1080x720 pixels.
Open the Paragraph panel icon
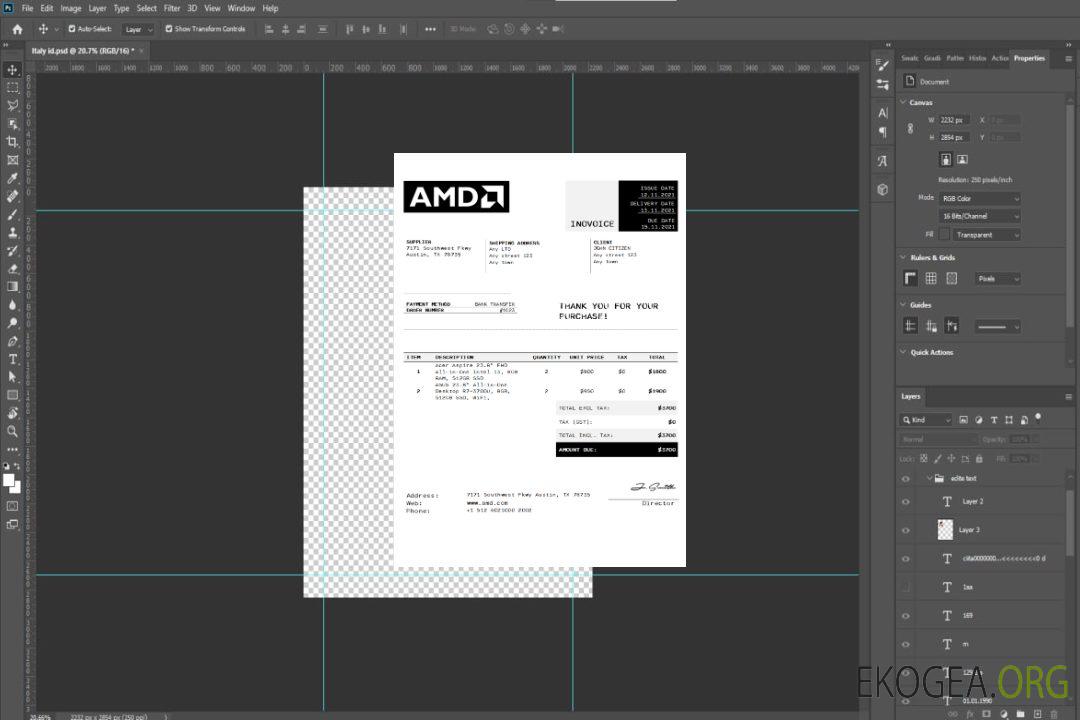[882, 132]
